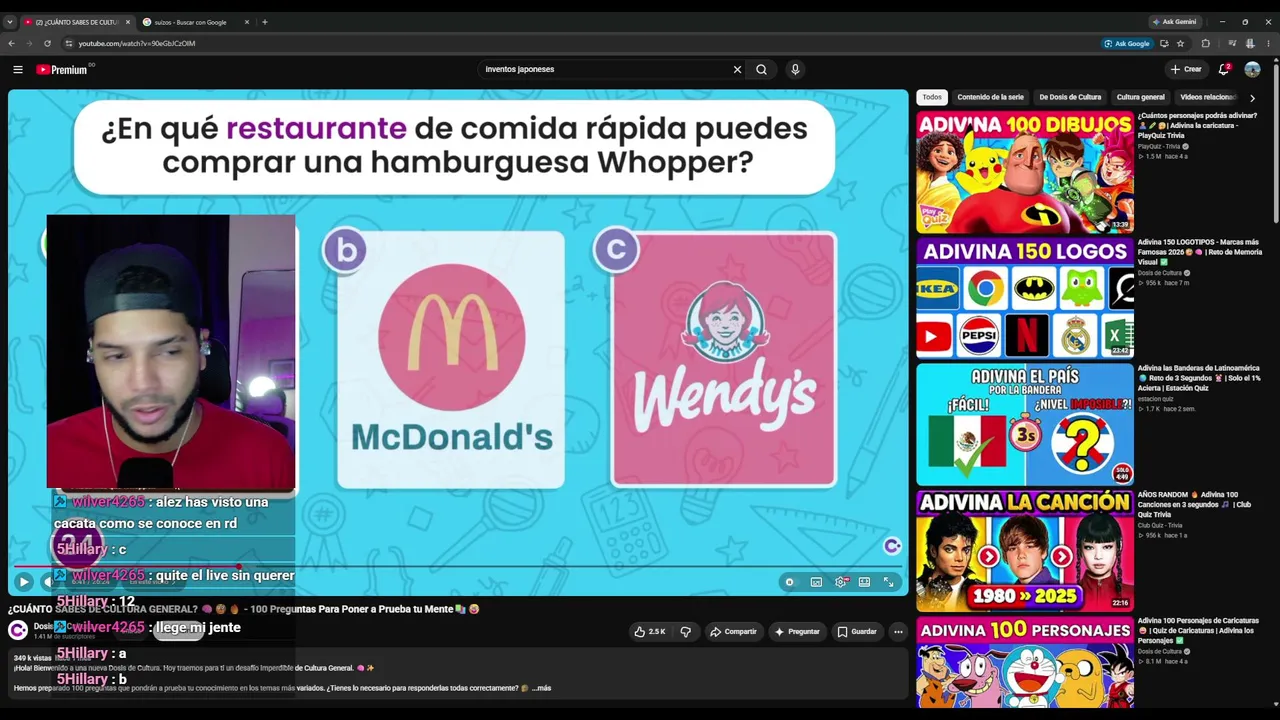Like the video with the thumbs-up button
1280x720 pixels.
click(x=650, y=631)
